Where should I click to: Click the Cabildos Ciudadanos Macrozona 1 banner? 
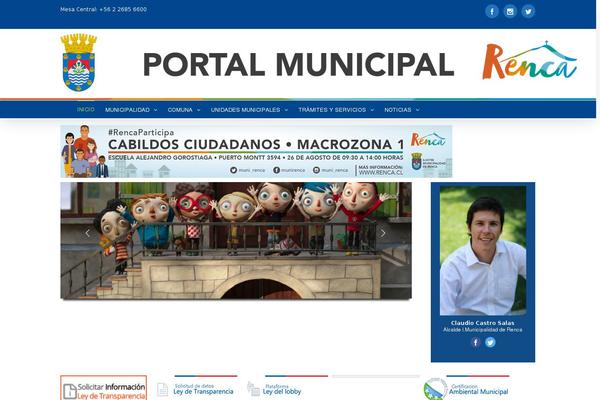point(256,151)
